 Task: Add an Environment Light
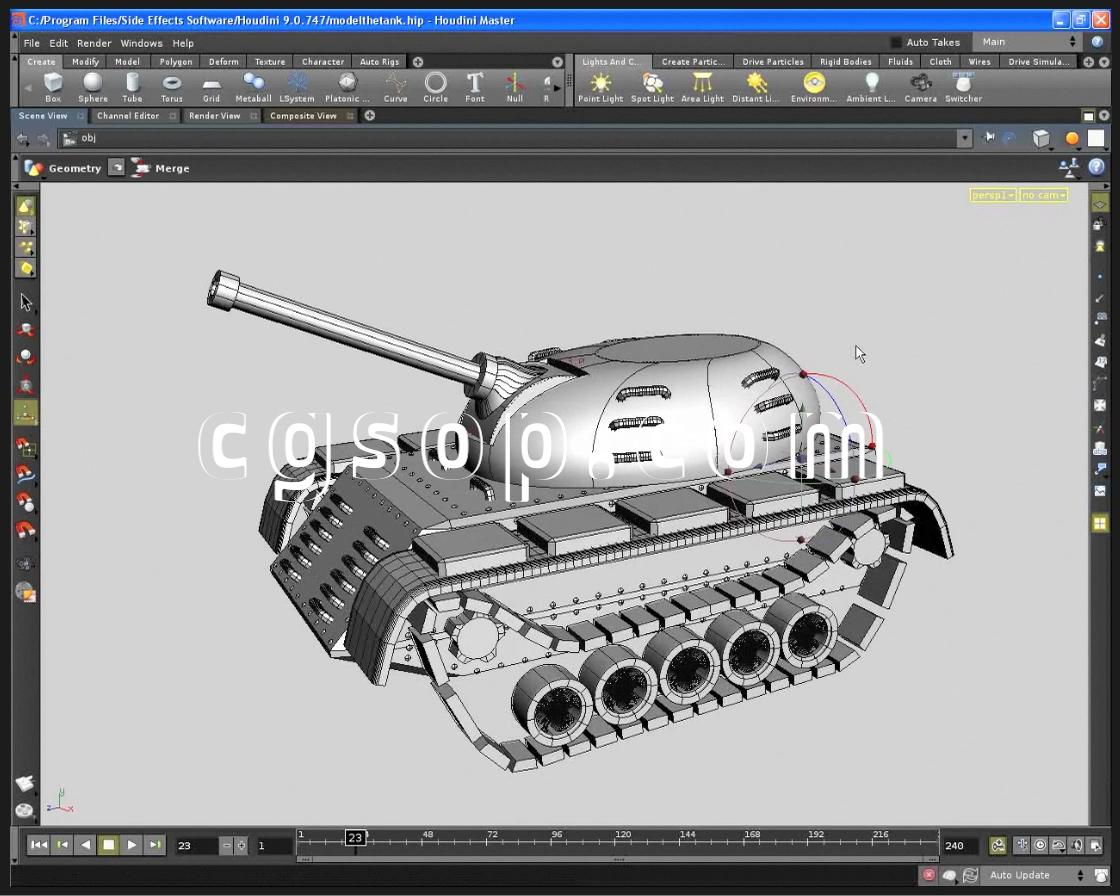tap(813, 87)
